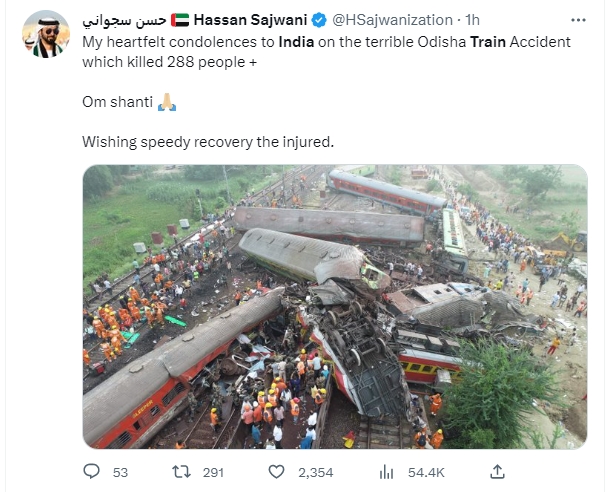The image size is (607, 492).
Task: Click the blue verified badge
Action: click(319, 20)
